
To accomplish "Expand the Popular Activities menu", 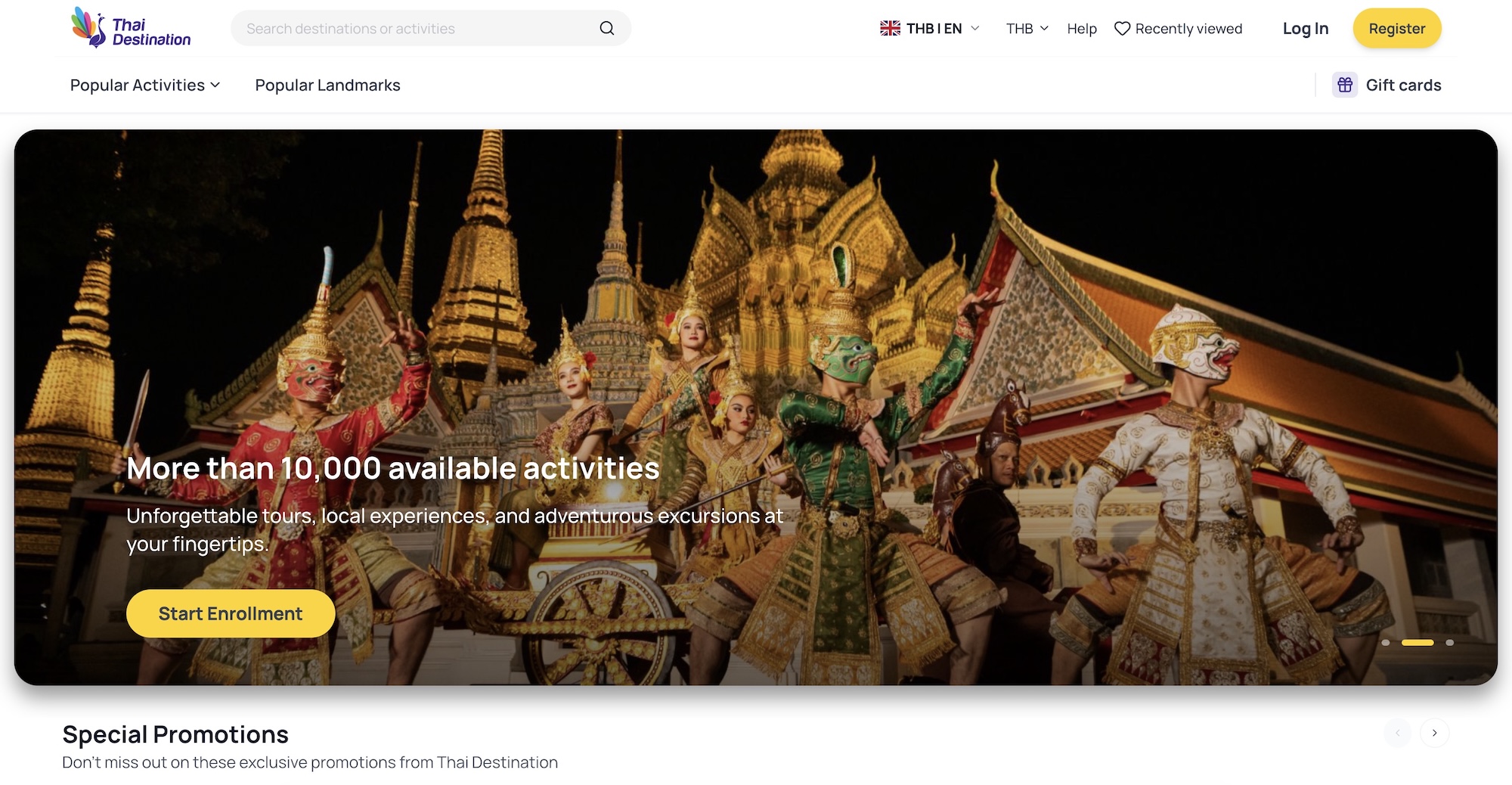I will coord(145,85).
